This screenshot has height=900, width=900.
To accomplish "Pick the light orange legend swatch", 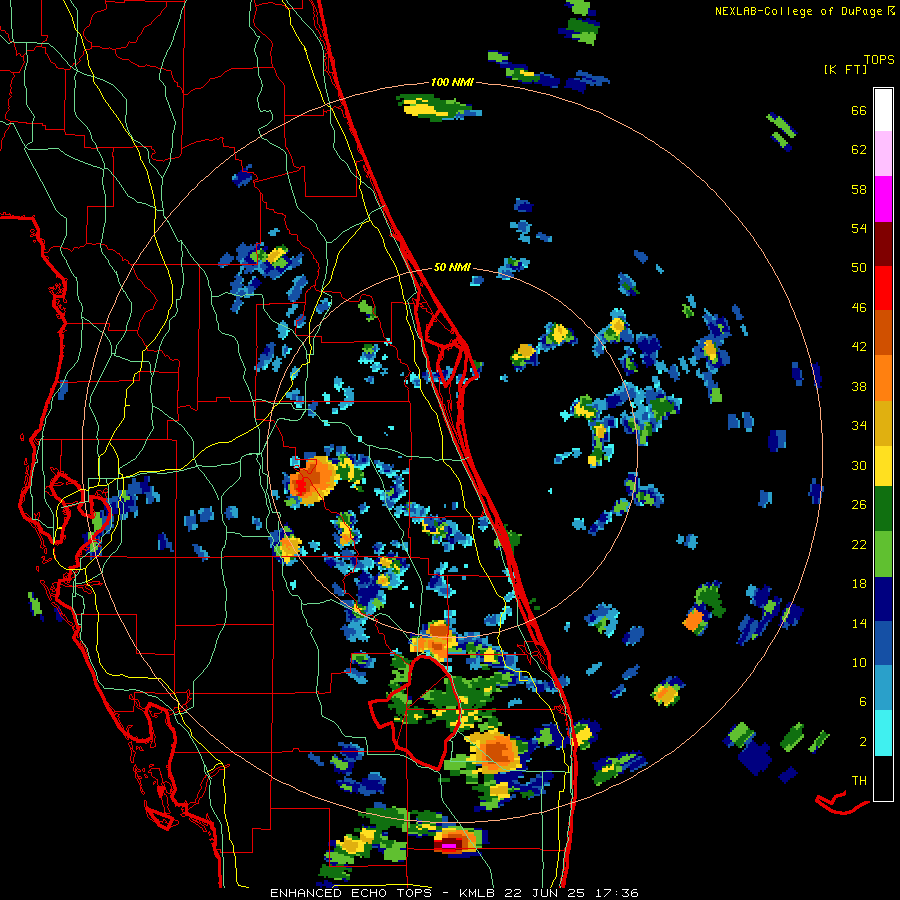I will pyautogui.click(x=883, y=377).
